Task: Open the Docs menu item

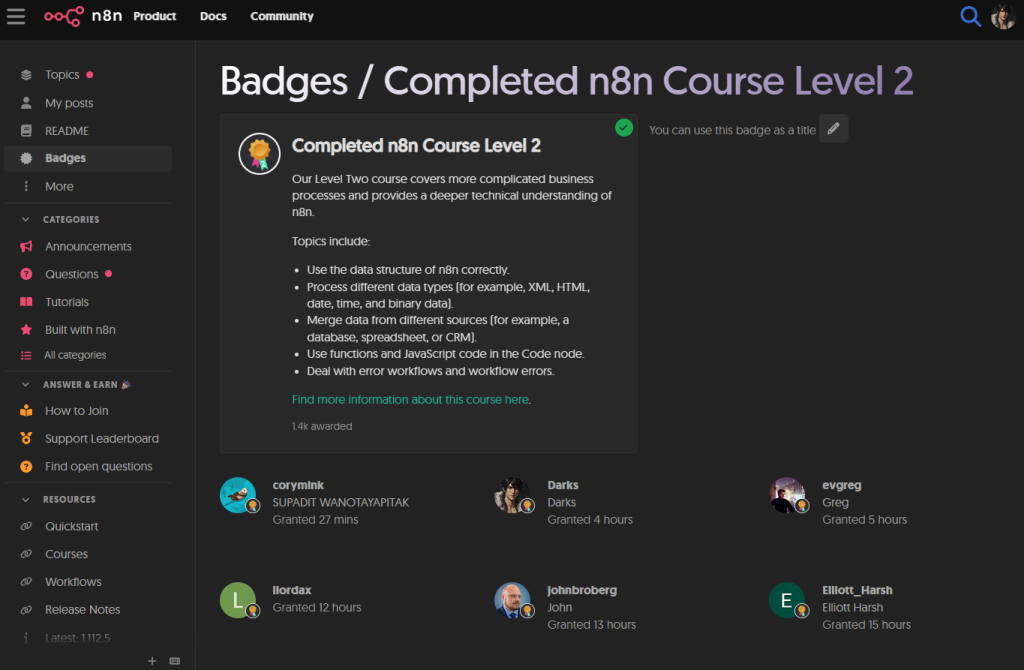Action: pyautogui.click(x=213, y=16)
